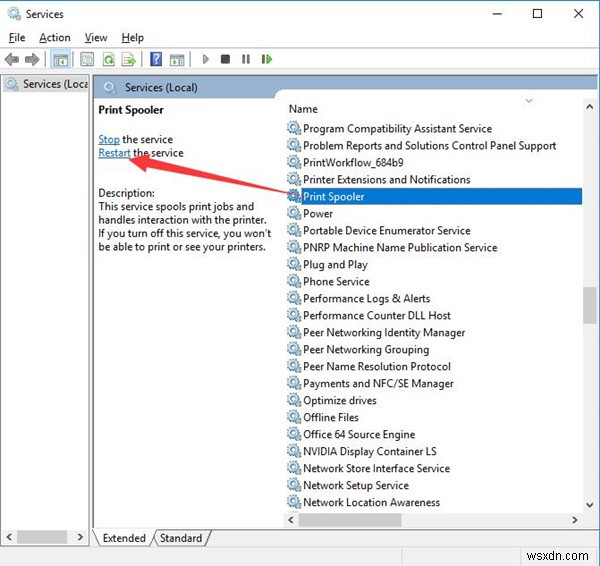The width and height of the screenshot is (600, 566).
Task: Click gear icon beside Offline Files
Action: pyautogui.click(x=294, y=417)
